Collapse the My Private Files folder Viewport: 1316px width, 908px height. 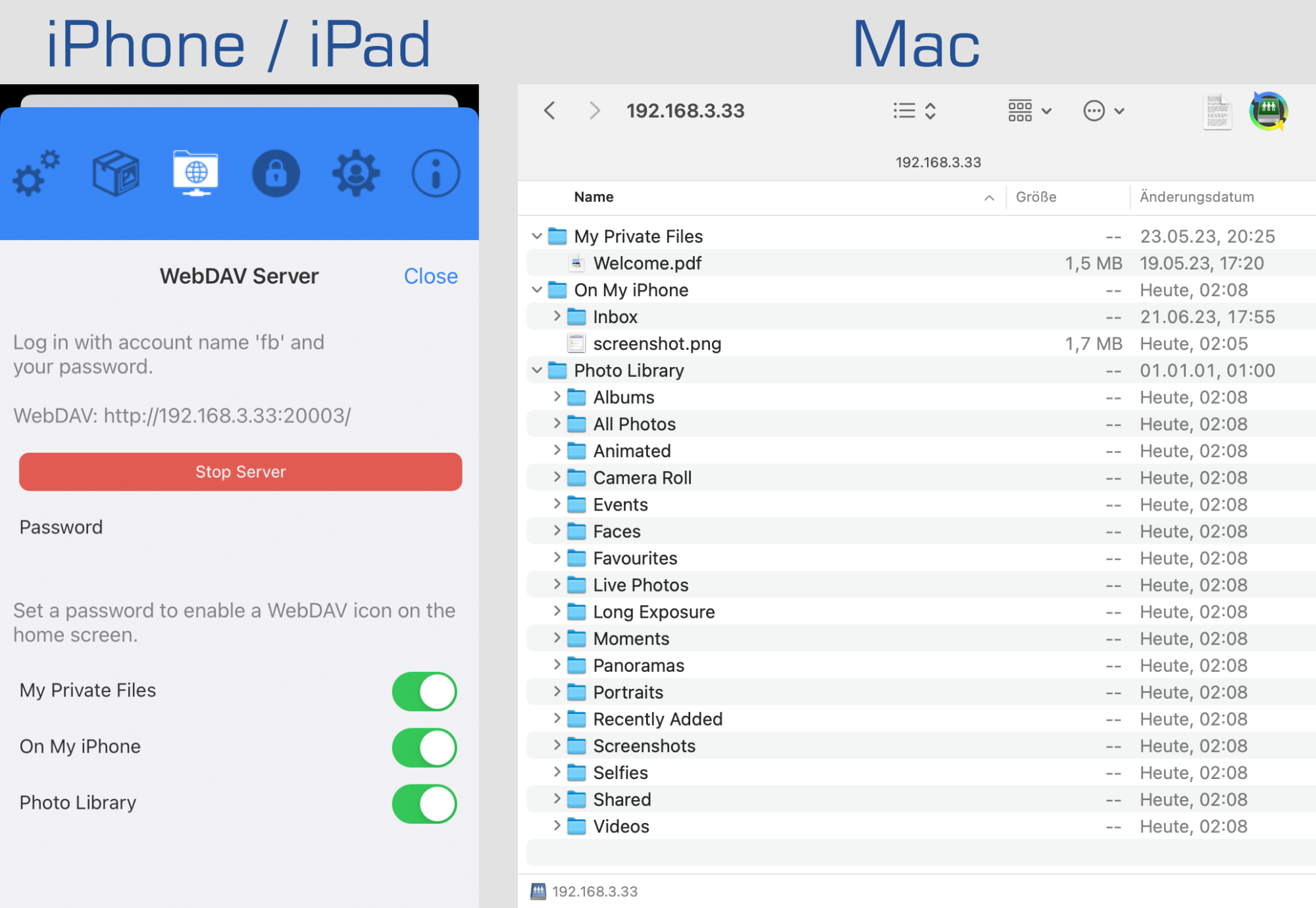537,236
